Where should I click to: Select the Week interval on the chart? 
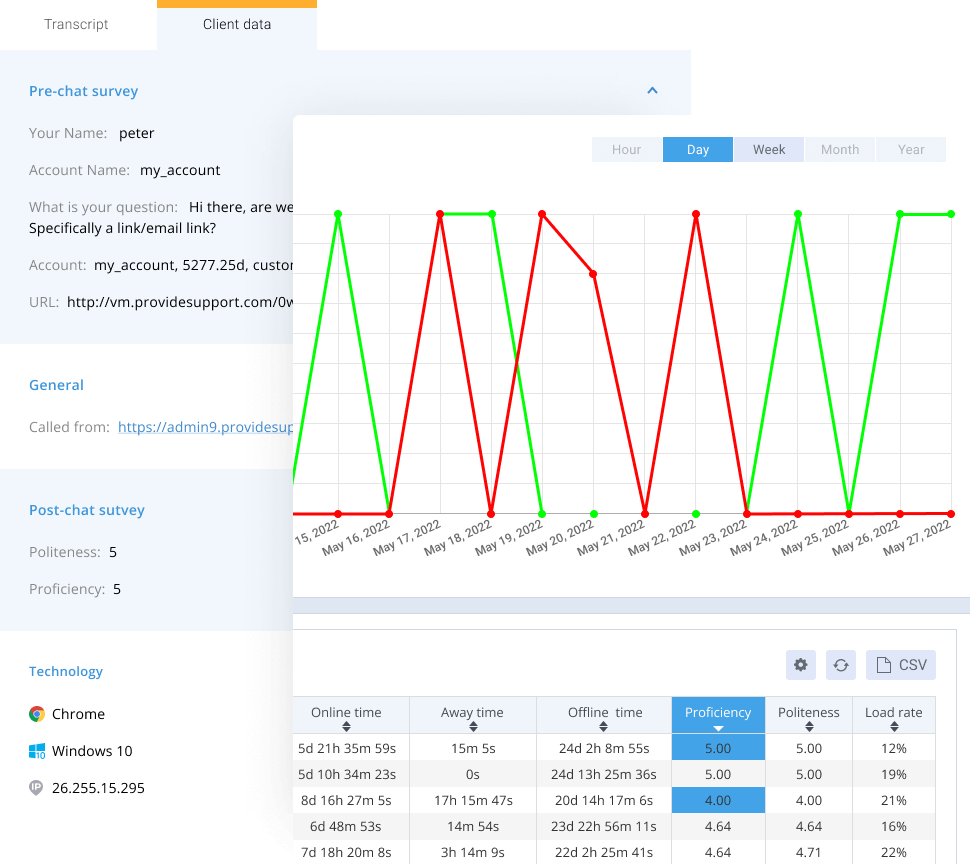tap(768, 149)
